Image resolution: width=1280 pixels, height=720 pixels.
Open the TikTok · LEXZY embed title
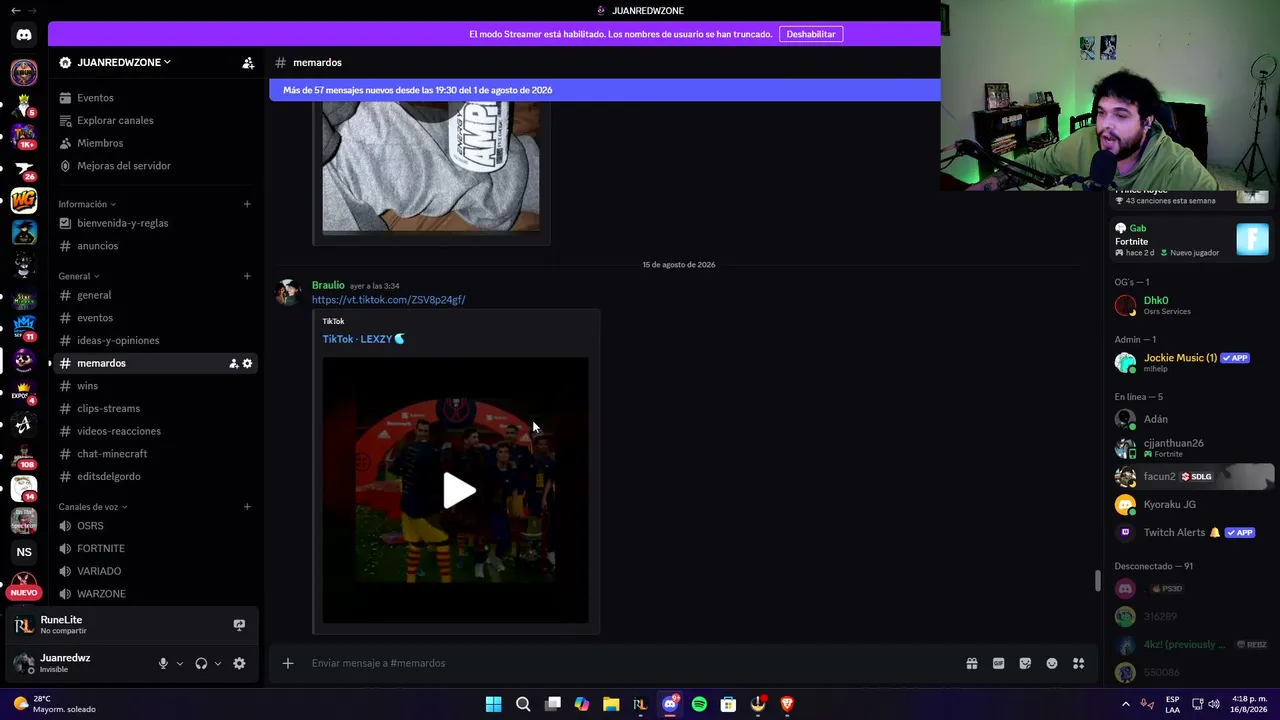point(363,339)
